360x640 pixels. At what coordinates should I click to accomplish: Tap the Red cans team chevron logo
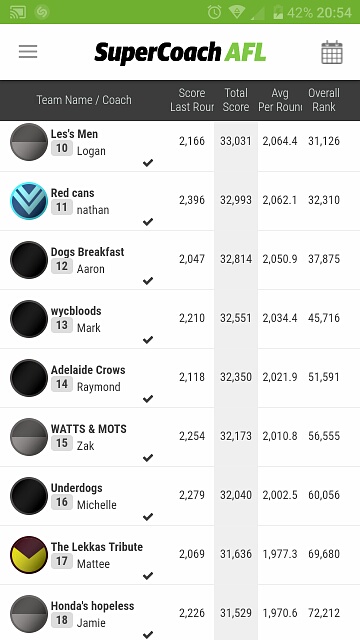[29, 201]
